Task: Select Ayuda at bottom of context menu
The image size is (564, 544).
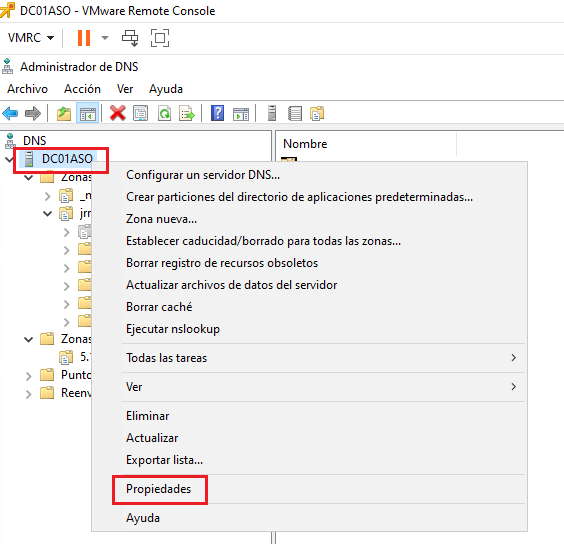Action: point(309,518)
